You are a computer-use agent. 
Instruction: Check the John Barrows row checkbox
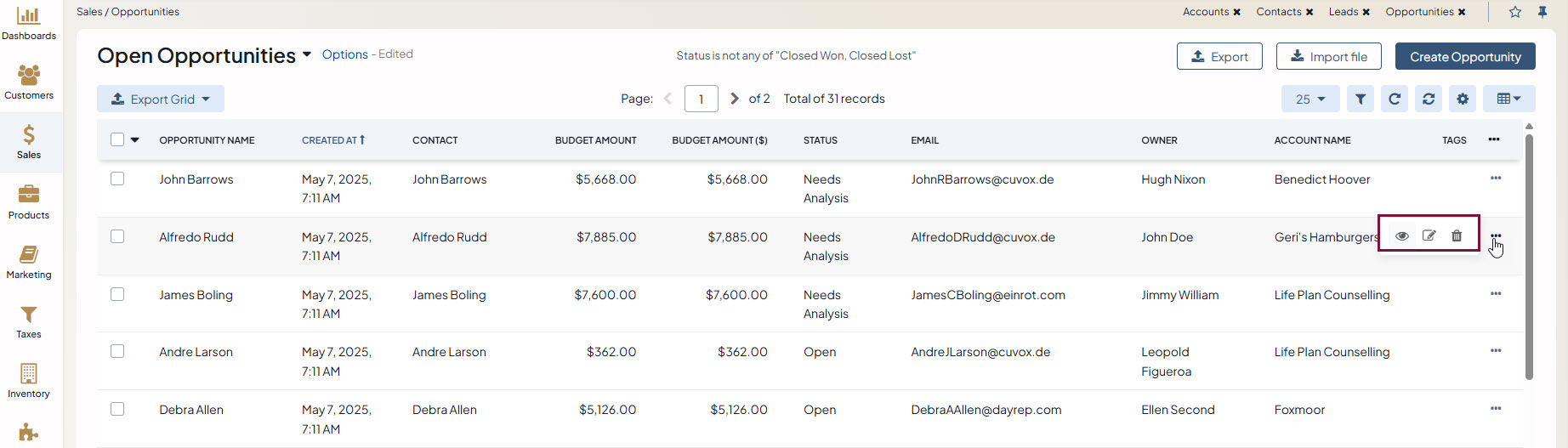click(117, 179)
